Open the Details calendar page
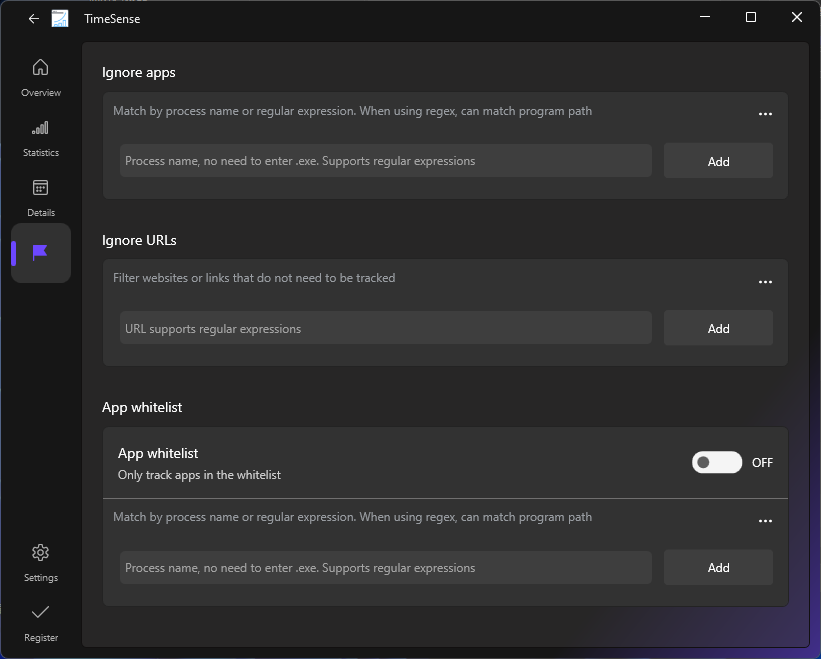The height and width of the screenshot is (659, 821). (41, 198)
